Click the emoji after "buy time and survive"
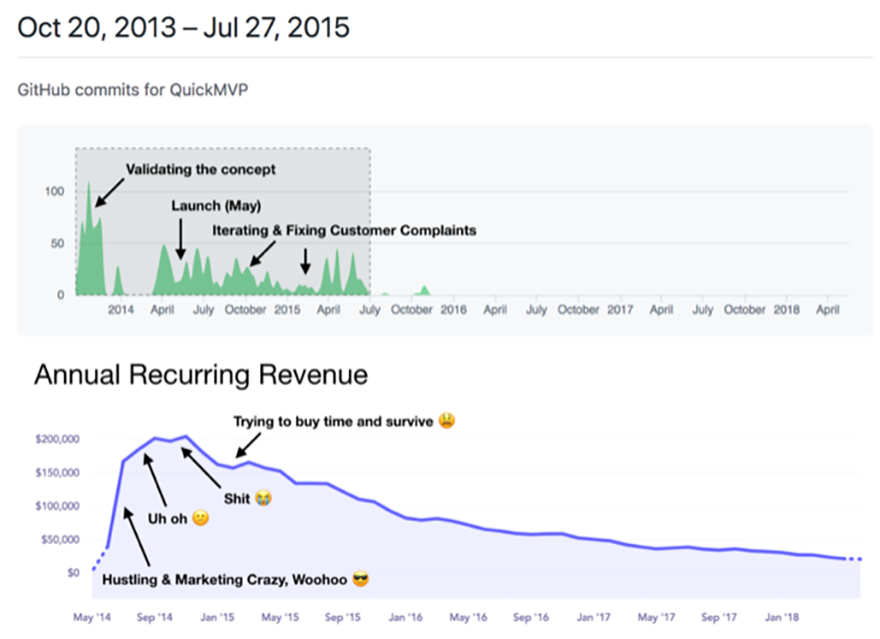This screenshot has height=639, width=880. pyautogui.click(x=446, y=422)
